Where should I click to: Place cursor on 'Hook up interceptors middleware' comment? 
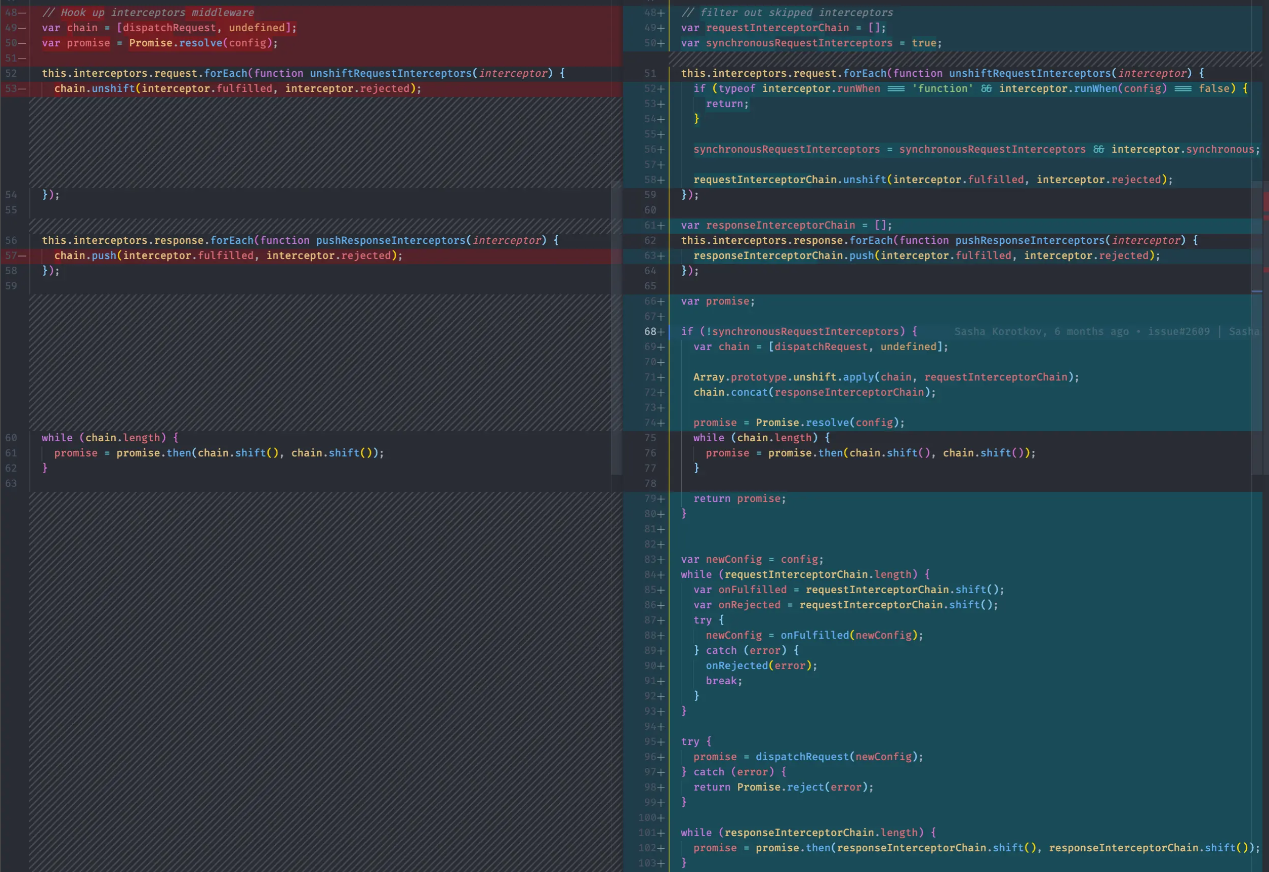point(148,13)
